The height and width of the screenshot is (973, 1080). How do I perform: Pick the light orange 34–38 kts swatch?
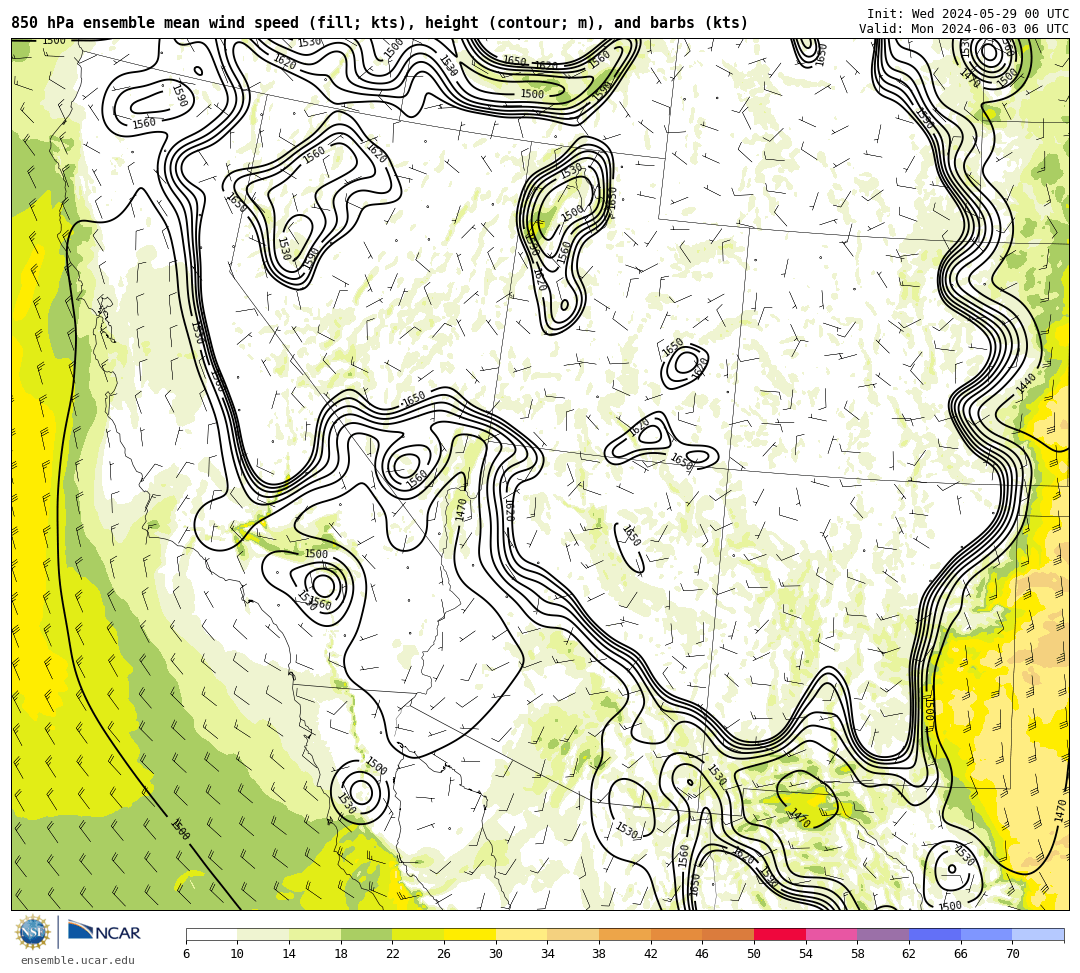point(573,934)
